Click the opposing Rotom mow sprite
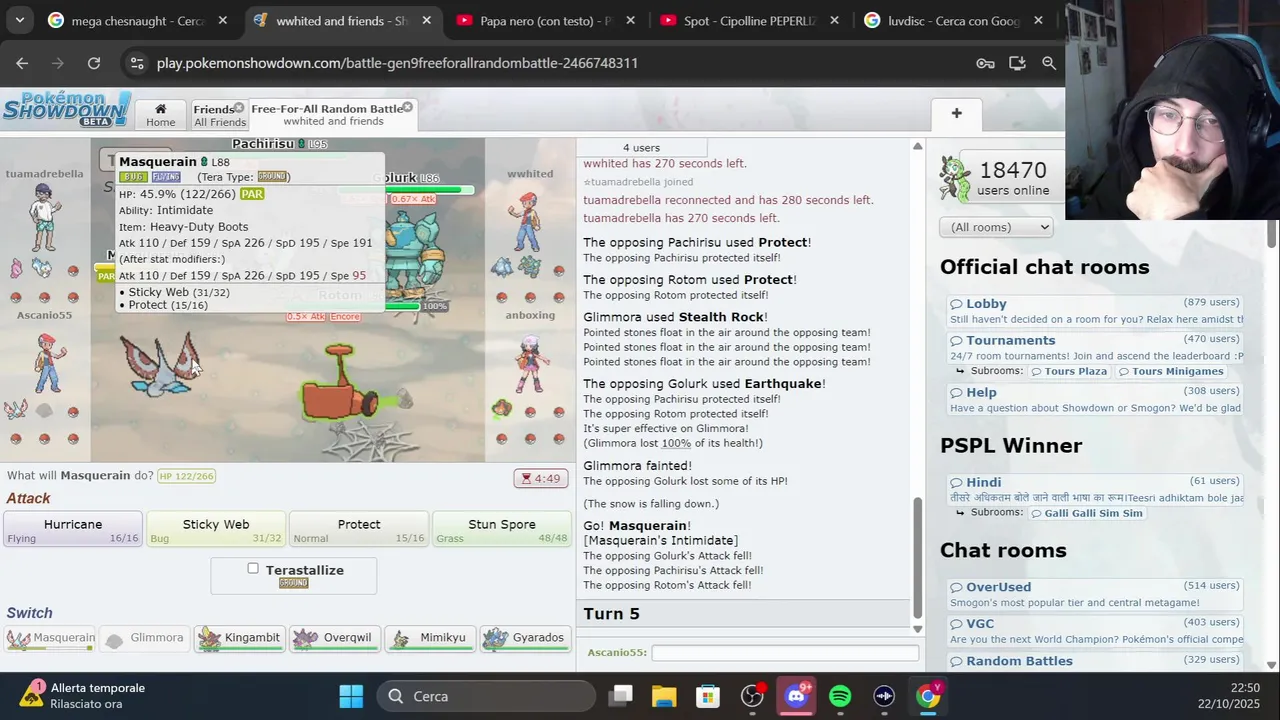 pyautogui.click(x=342, y=385)
